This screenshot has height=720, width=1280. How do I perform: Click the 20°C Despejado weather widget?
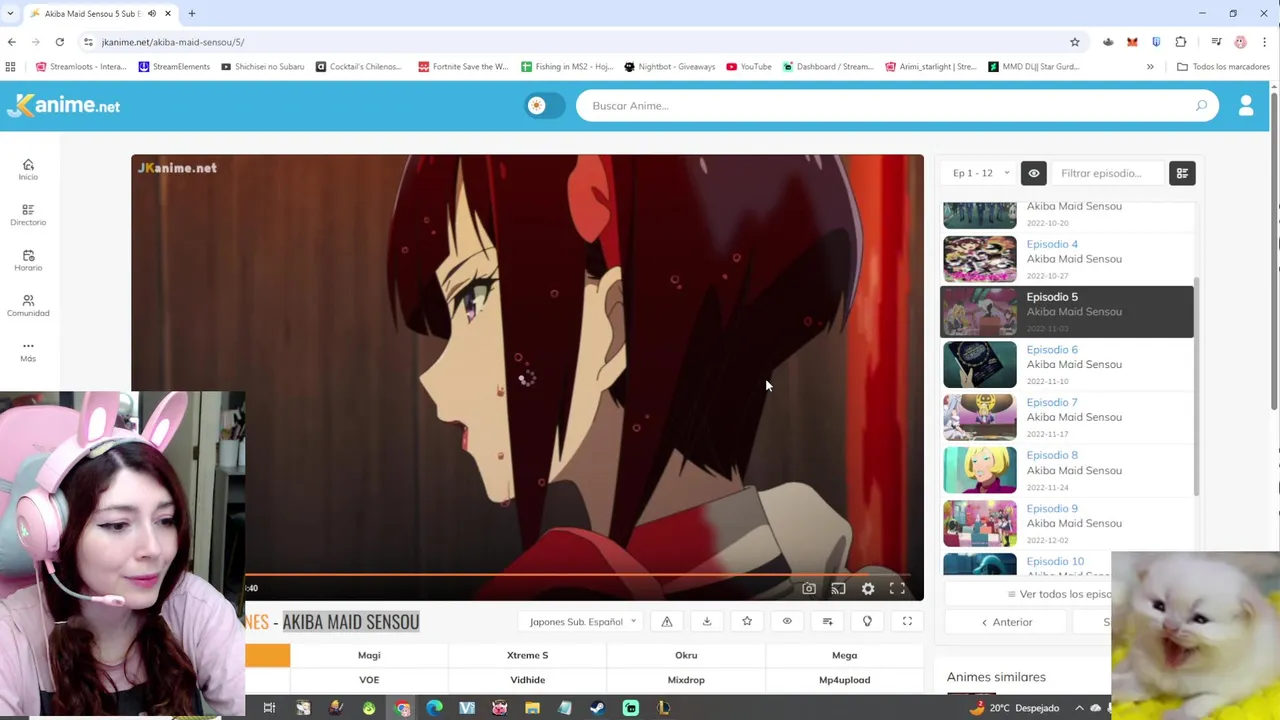(1016, 708)
